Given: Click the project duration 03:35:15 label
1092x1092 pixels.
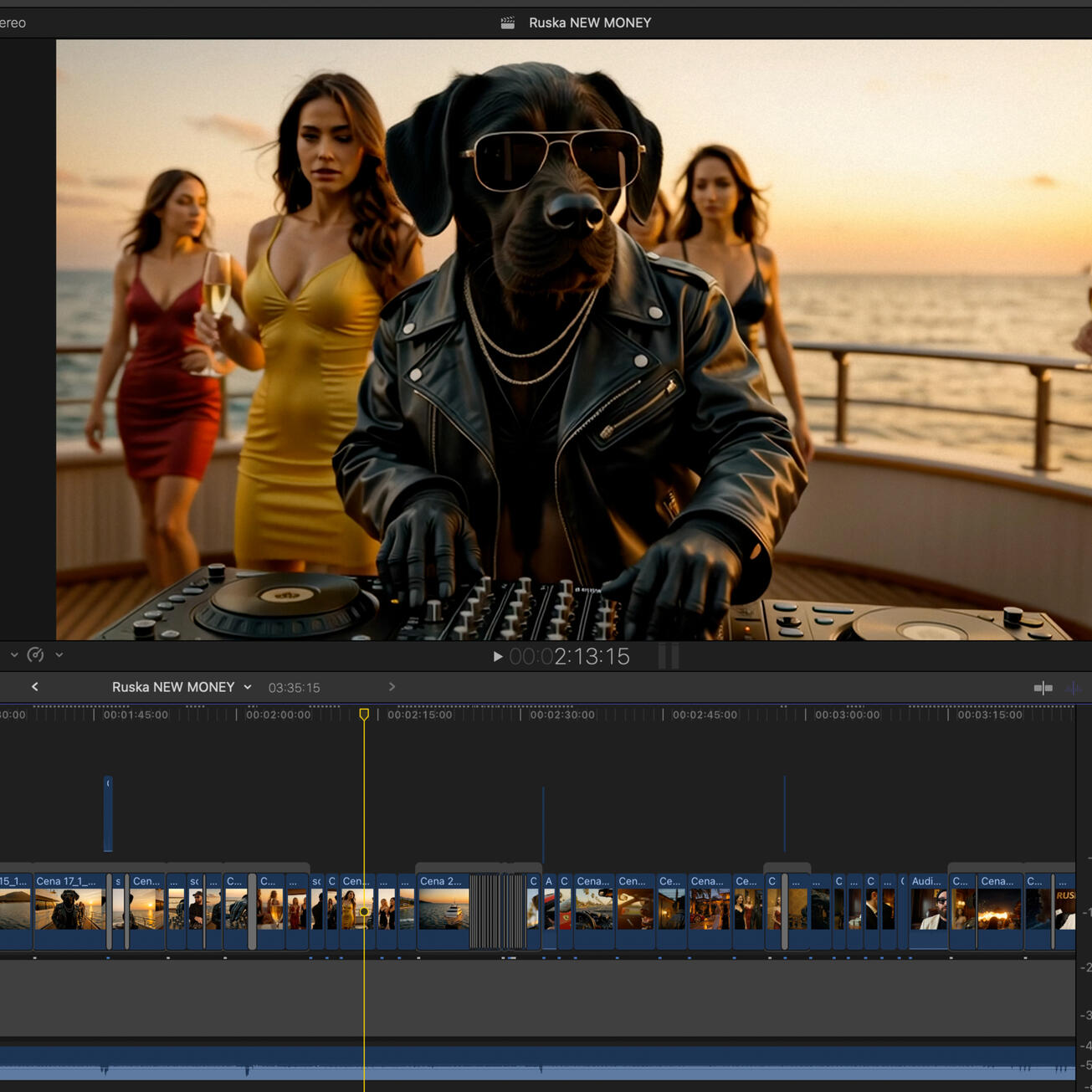Looking at the screenshot, I should tap(294, 688).
